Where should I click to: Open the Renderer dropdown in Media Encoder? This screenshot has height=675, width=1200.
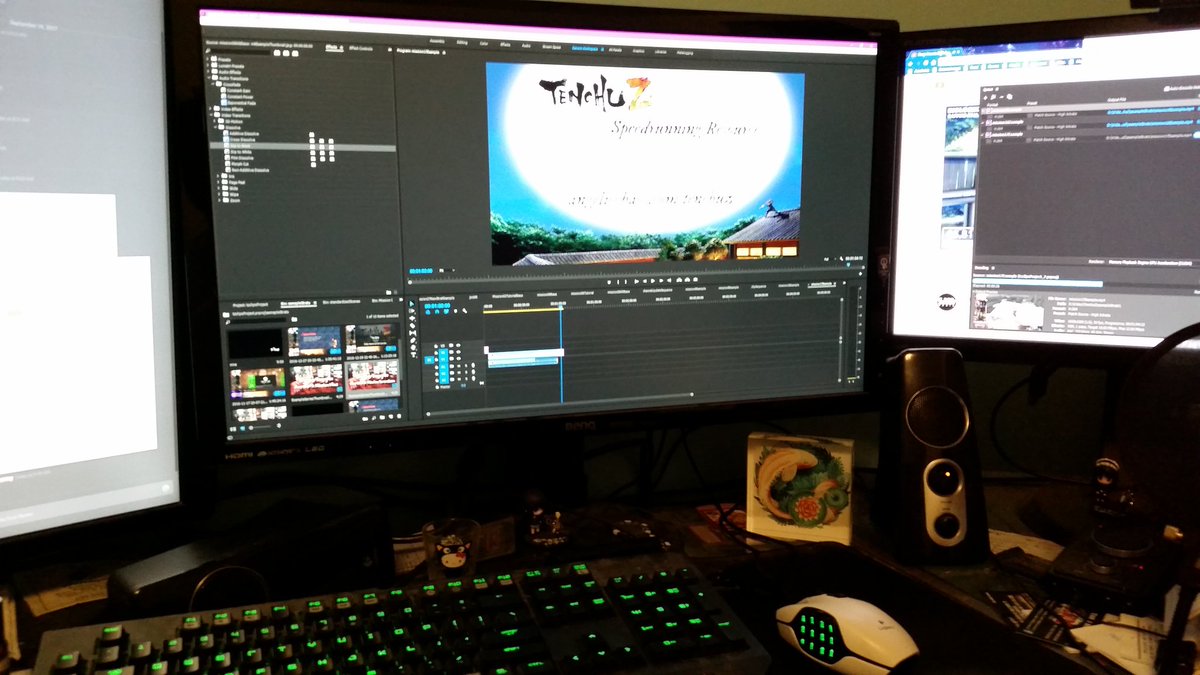(1150, 263)
